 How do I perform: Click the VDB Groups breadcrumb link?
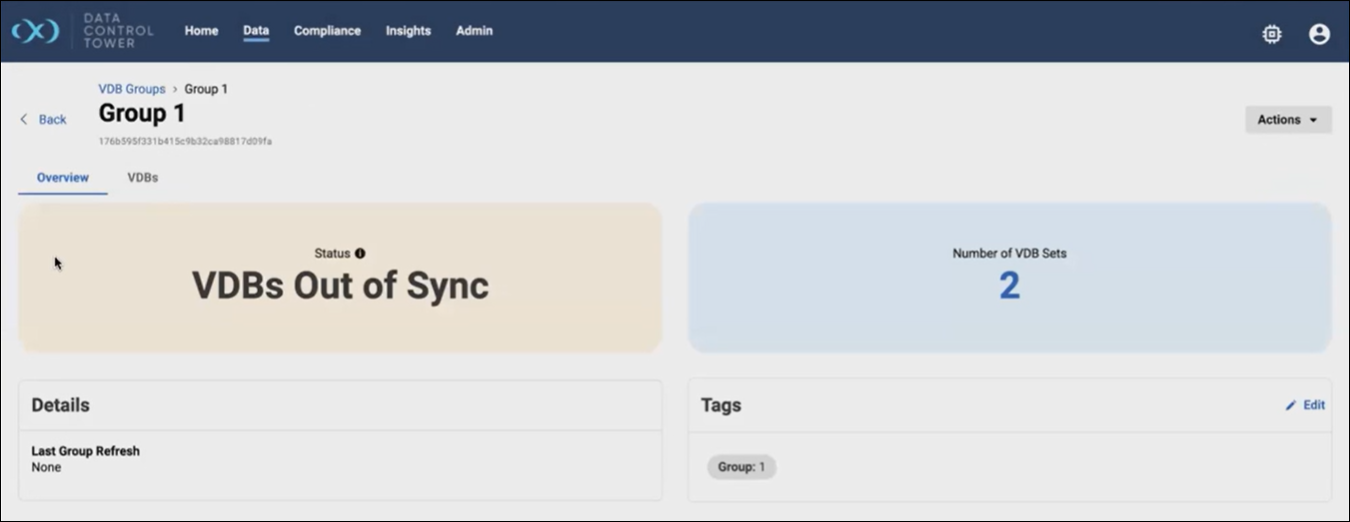[x=131, y=89]
